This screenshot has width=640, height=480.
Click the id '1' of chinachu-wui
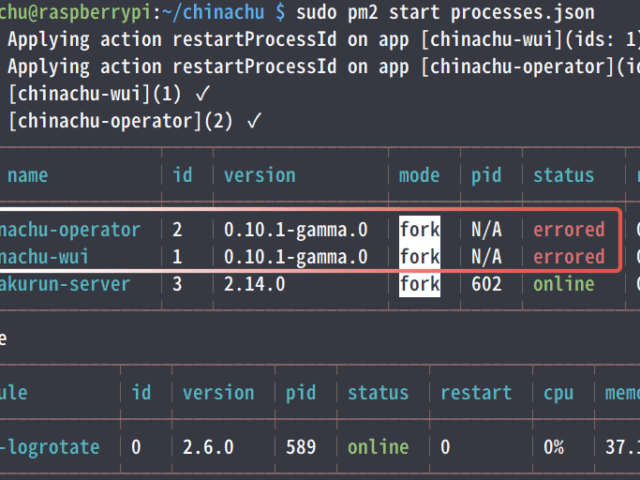pyautogui.click(x=177, y=257)
